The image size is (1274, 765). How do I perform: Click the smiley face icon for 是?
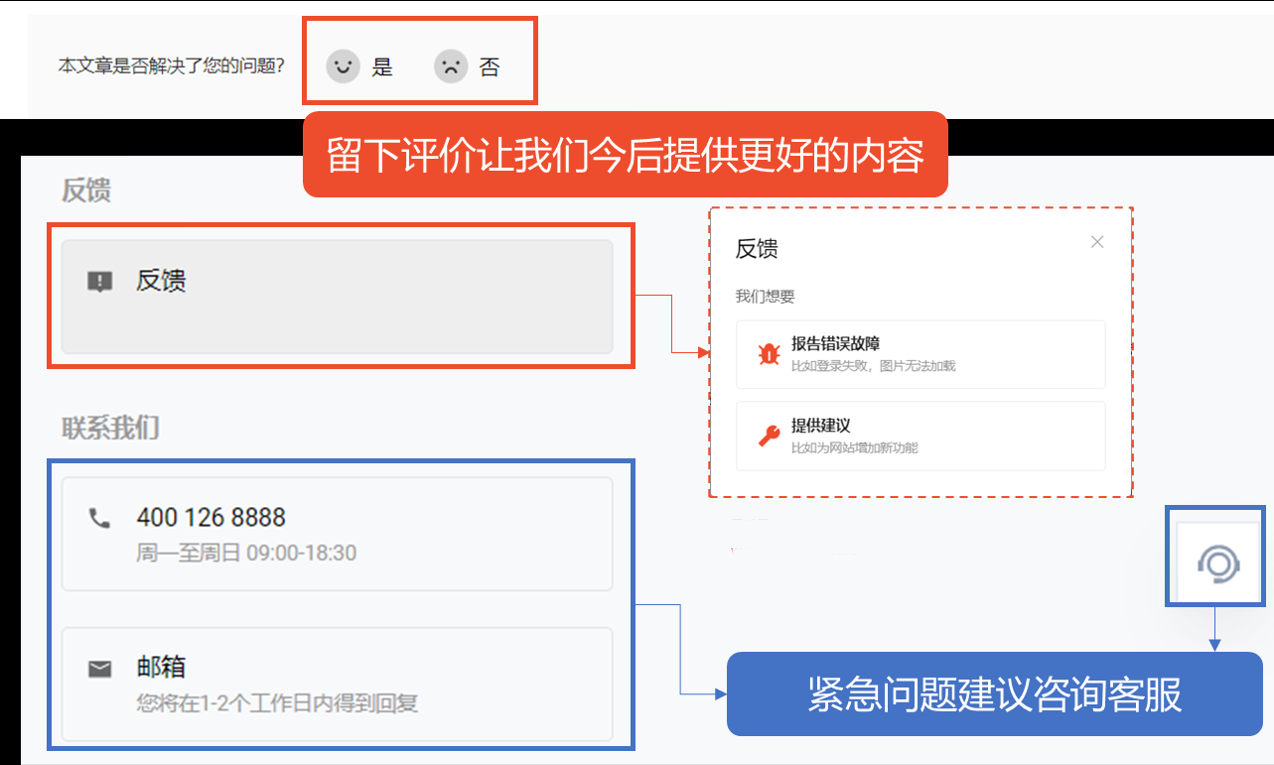coord(343,67)
